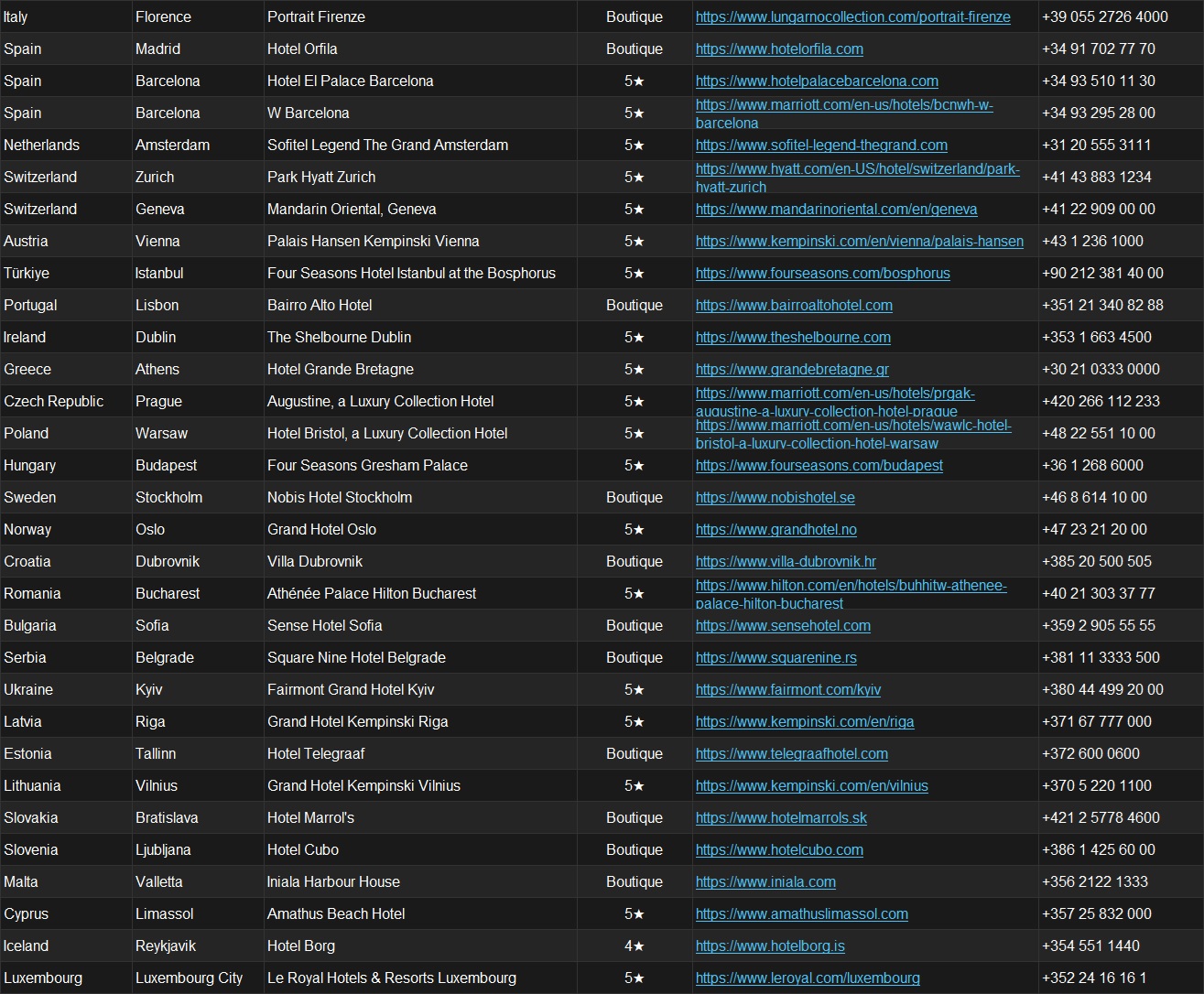Screen dimensions: 1204x994
Task: Visit the iniala.com link
Action: (765, 881)
